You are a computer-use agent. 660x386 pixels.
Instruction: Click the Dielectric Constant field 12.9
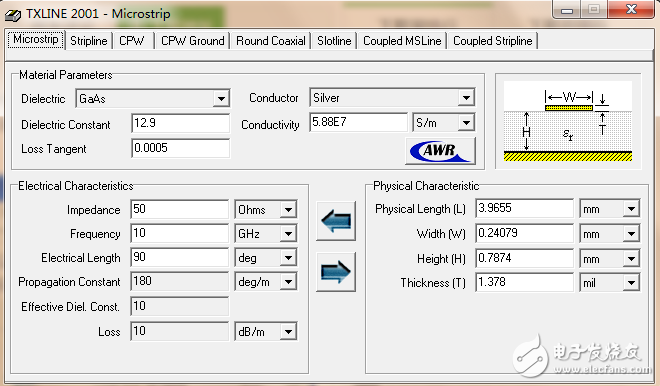click(181, 123)
